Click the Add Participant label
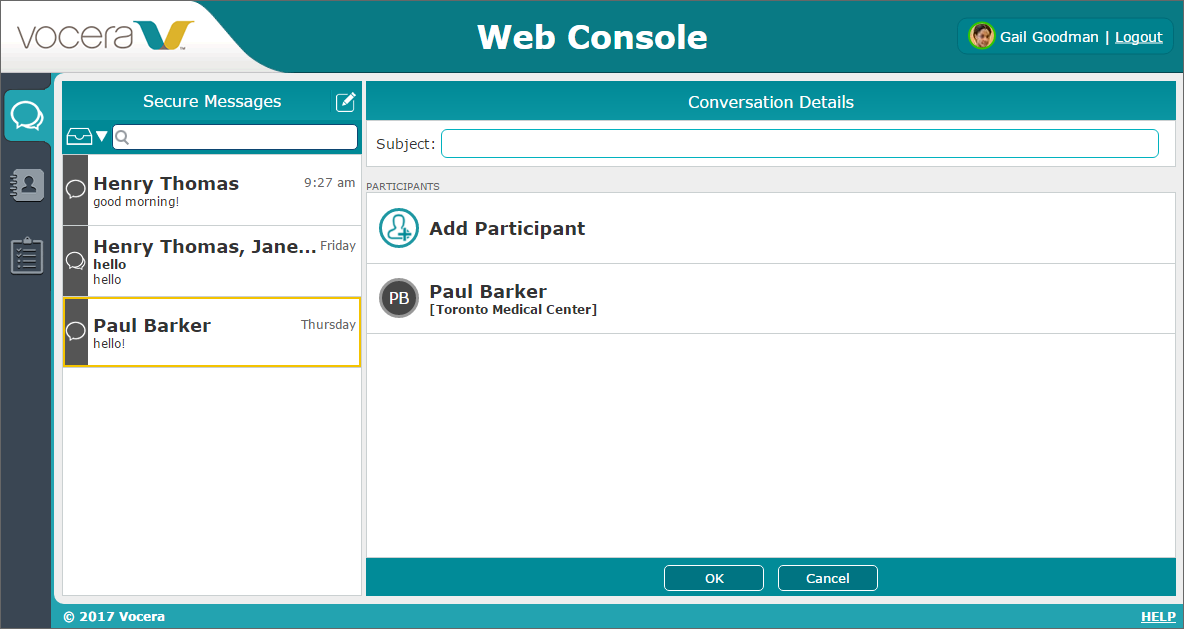 [x=507, y=229]
